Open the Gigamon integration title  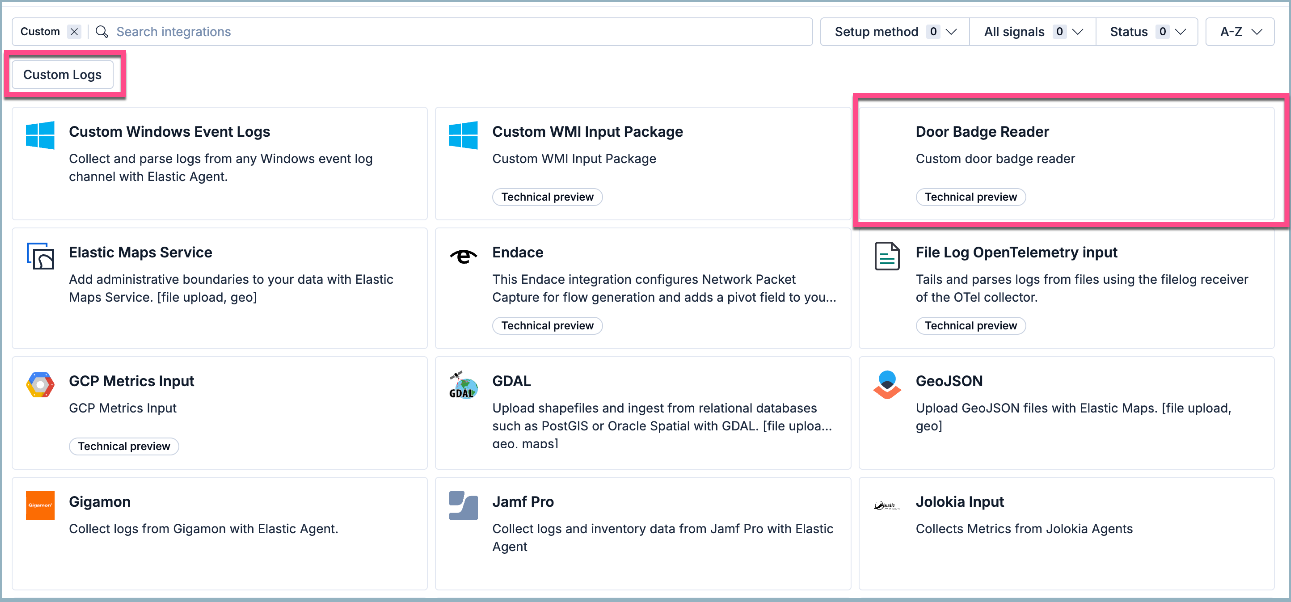coord(100,502)
